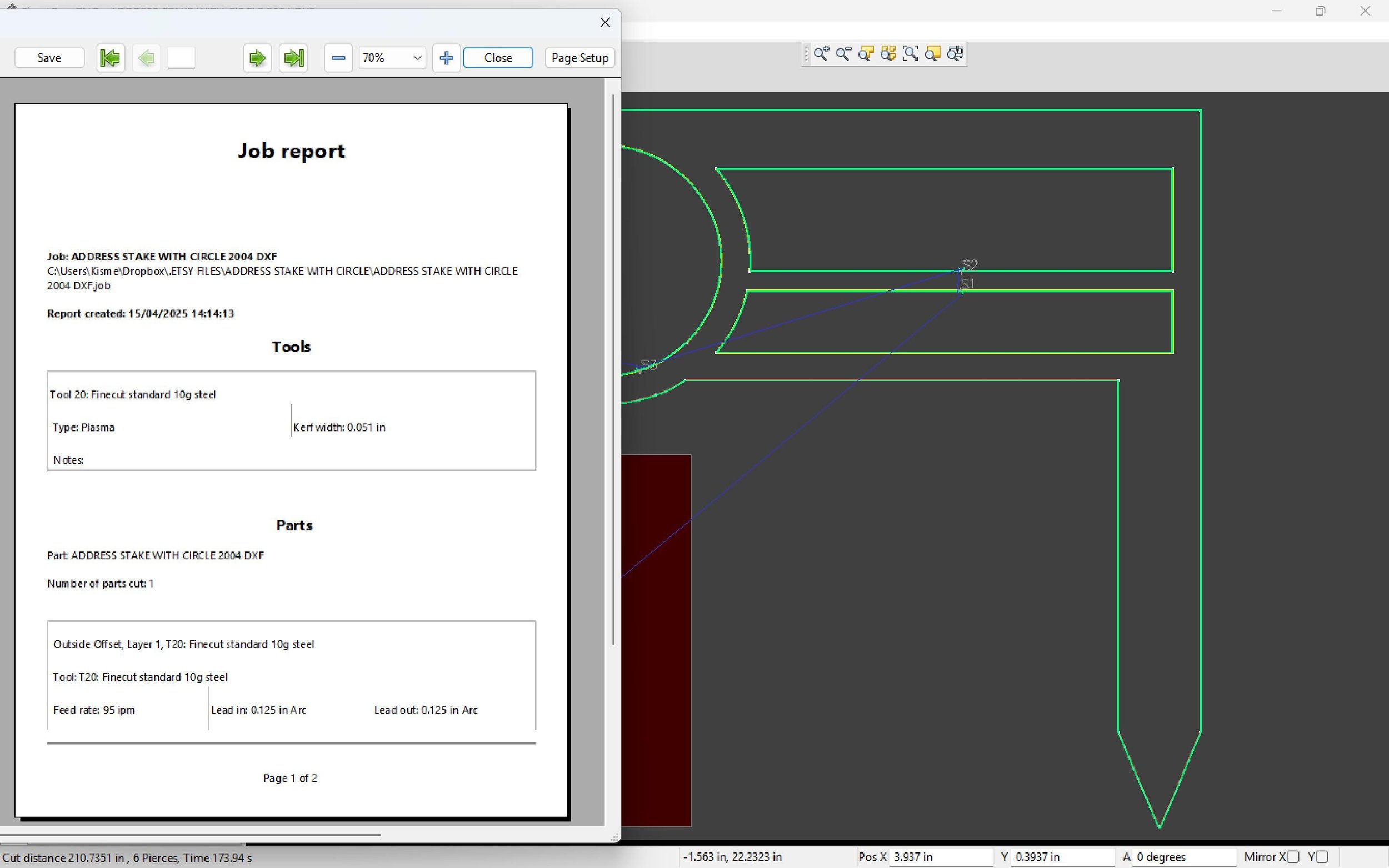Click the report horizontal scrollbar
Viewport: 1389px width, 868px height.
190,835
